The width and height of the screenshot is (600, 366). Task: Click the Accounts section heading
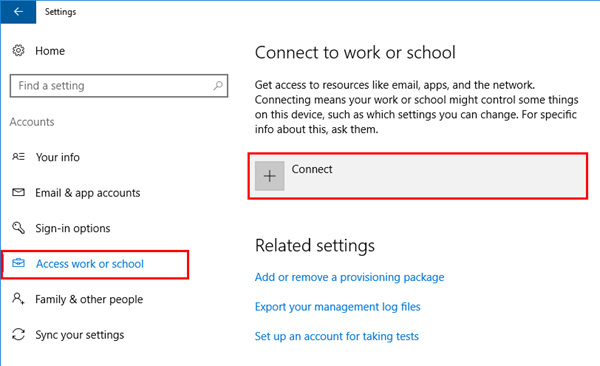click(32, 122)
